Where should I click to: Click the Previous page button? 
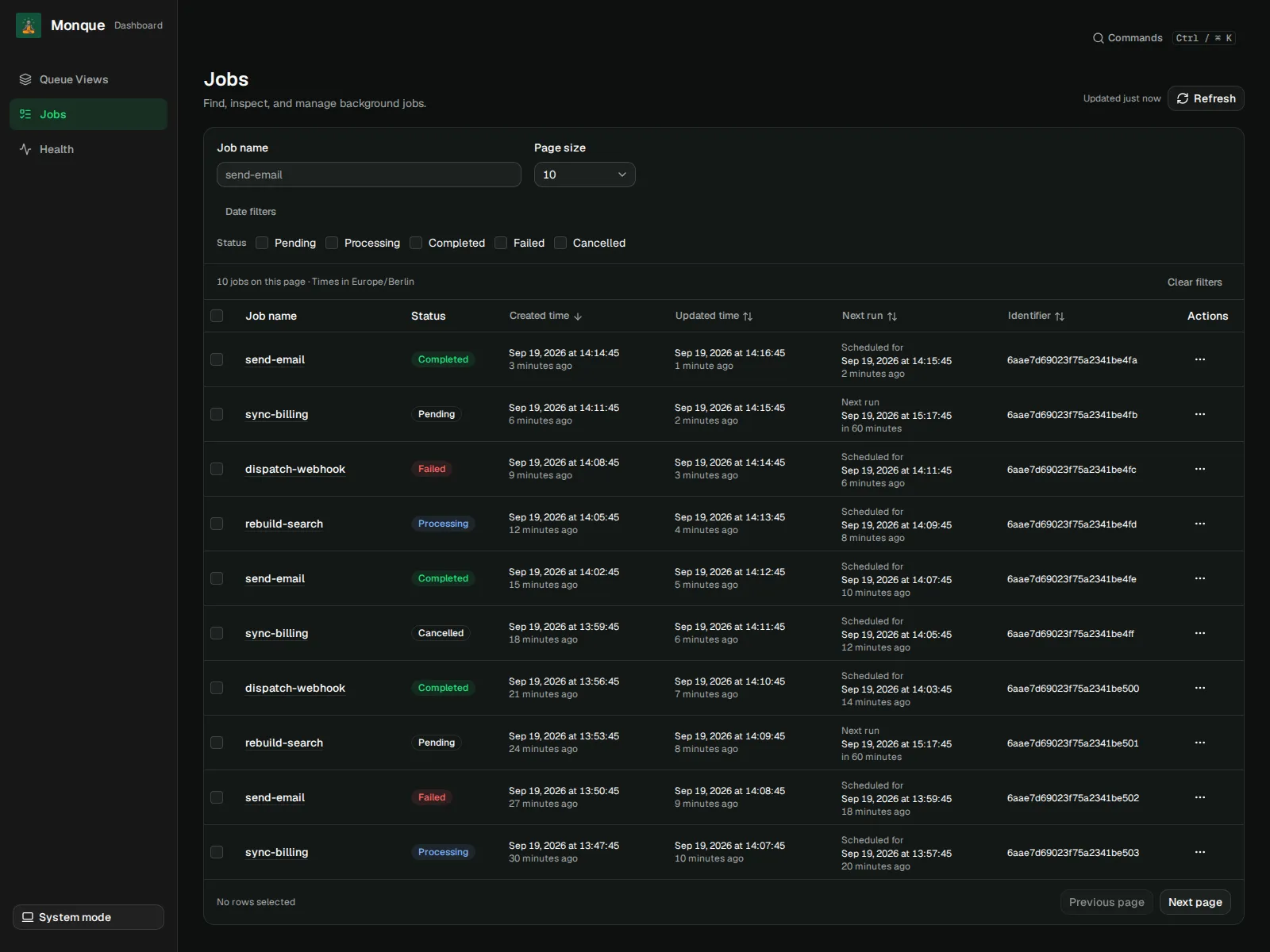tap(1106, 902)
